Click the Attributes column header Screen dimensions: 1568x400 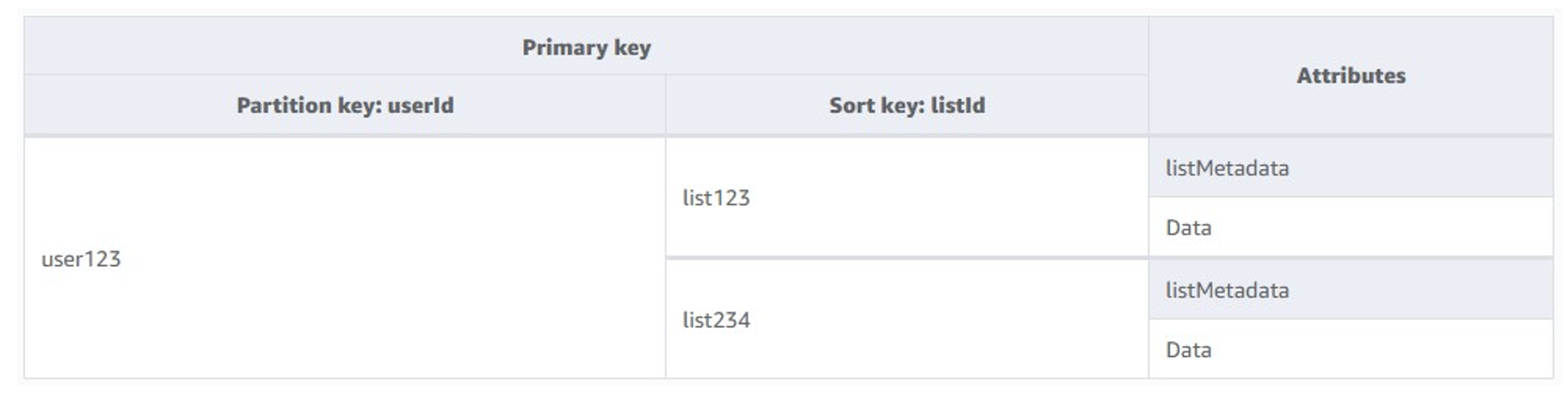[x=1351, y=75]
